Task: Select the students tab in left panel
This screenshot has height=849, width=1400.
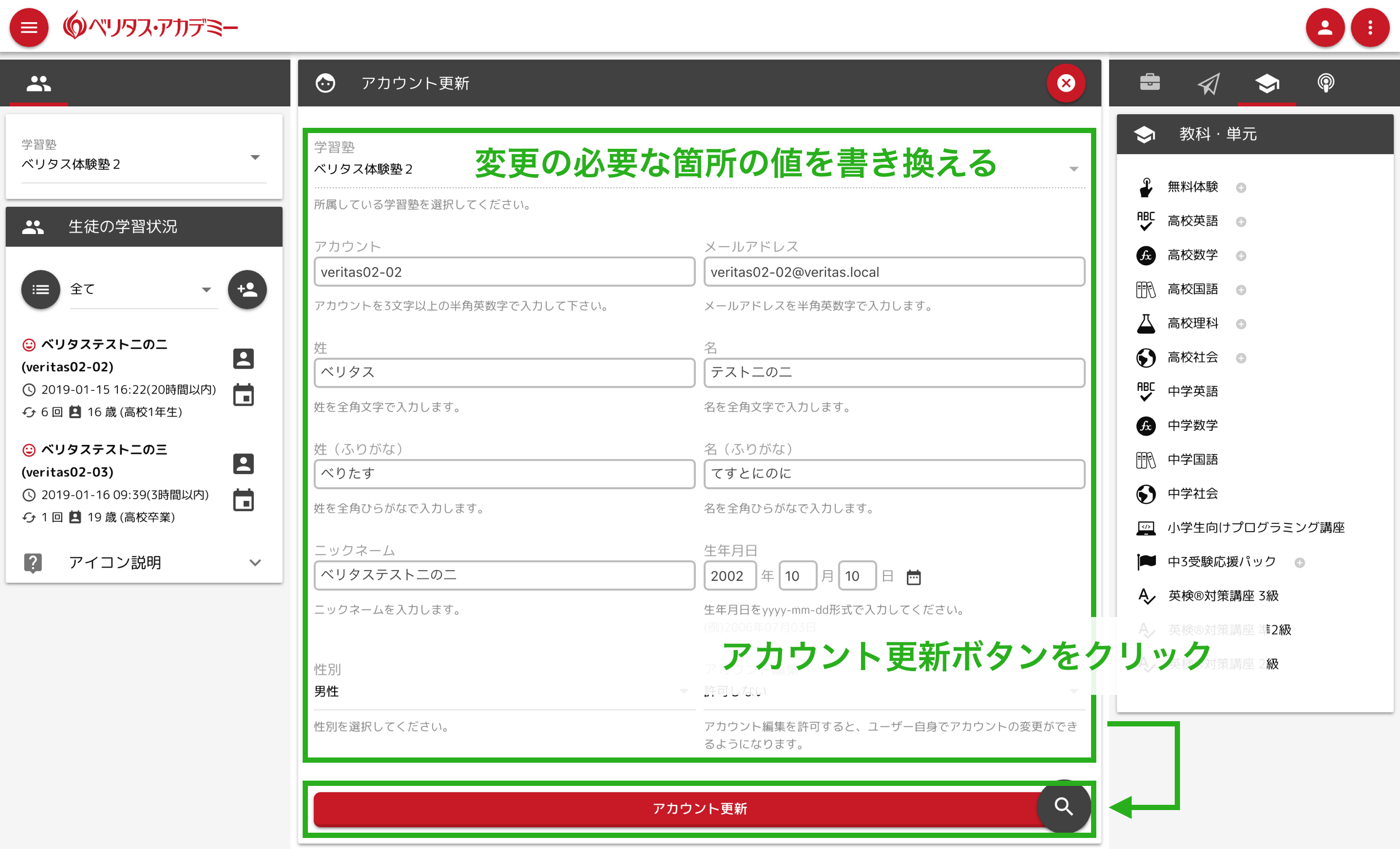Action: click(38, 84)
